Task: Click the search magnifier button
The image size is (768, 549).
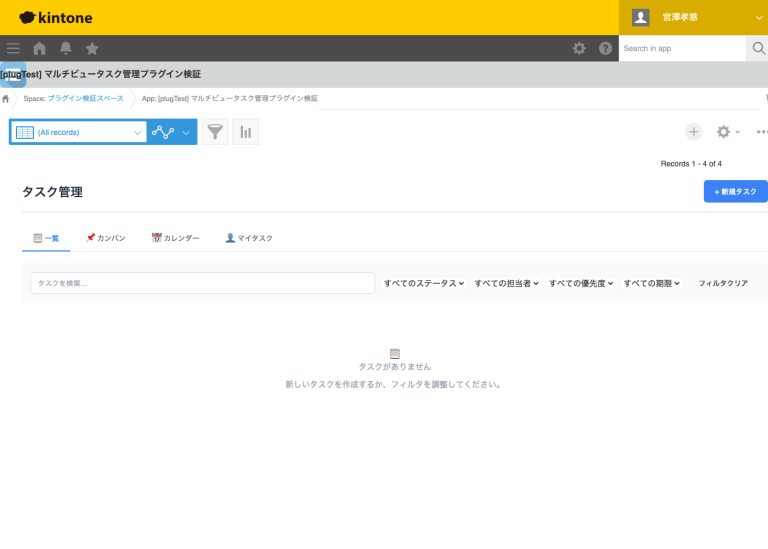Action: pos(758,48)
